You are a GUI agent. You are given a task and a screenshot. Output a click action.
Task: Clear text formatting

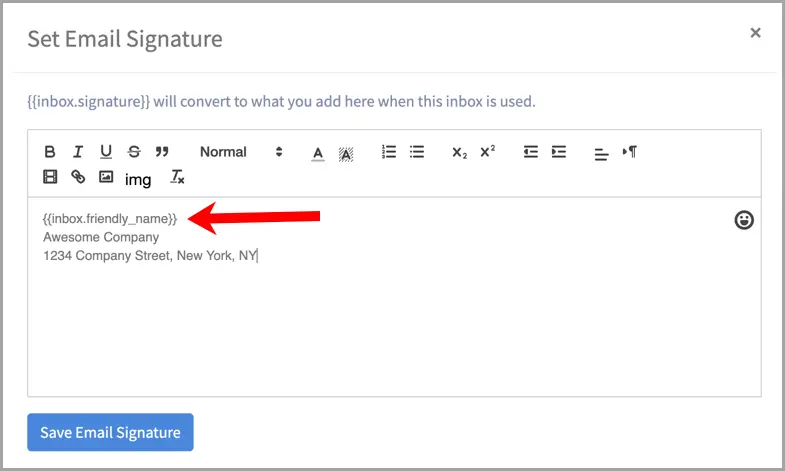(x=177, y=177)
